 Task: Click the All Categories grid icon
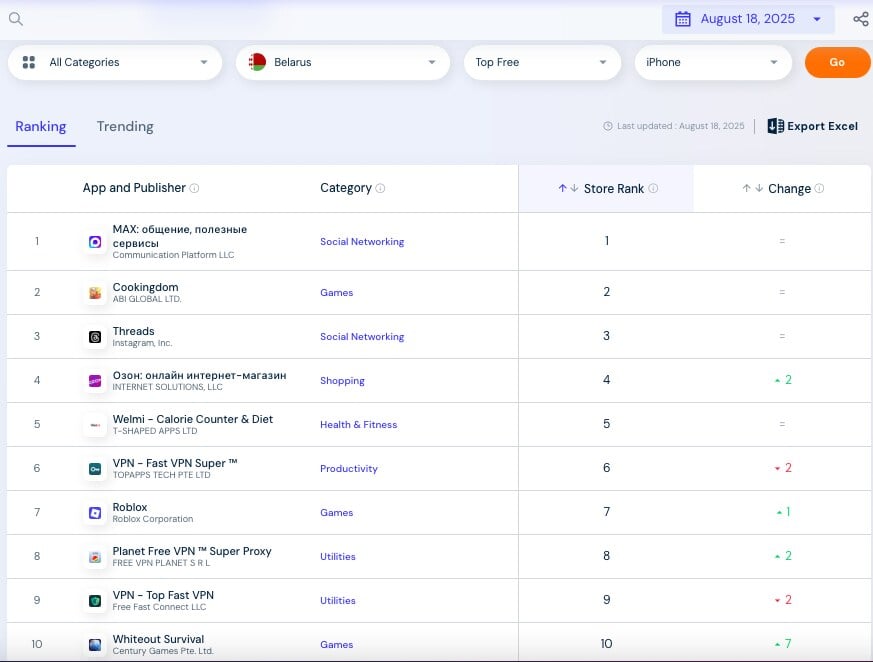[x=29, y=62]
